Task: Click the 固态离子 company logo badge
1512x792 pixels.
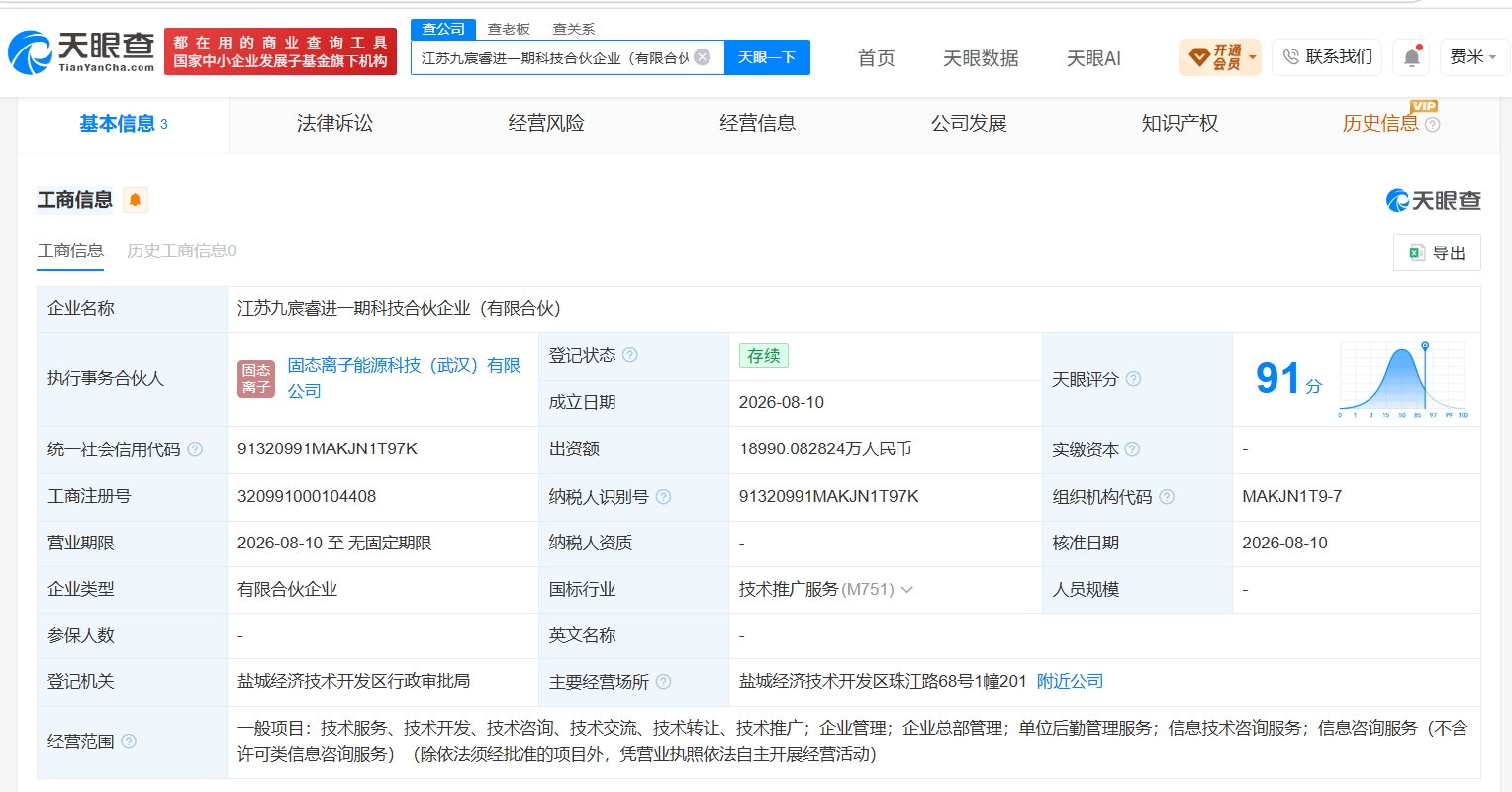Action: pyautogui.click(x=256, y=378)
